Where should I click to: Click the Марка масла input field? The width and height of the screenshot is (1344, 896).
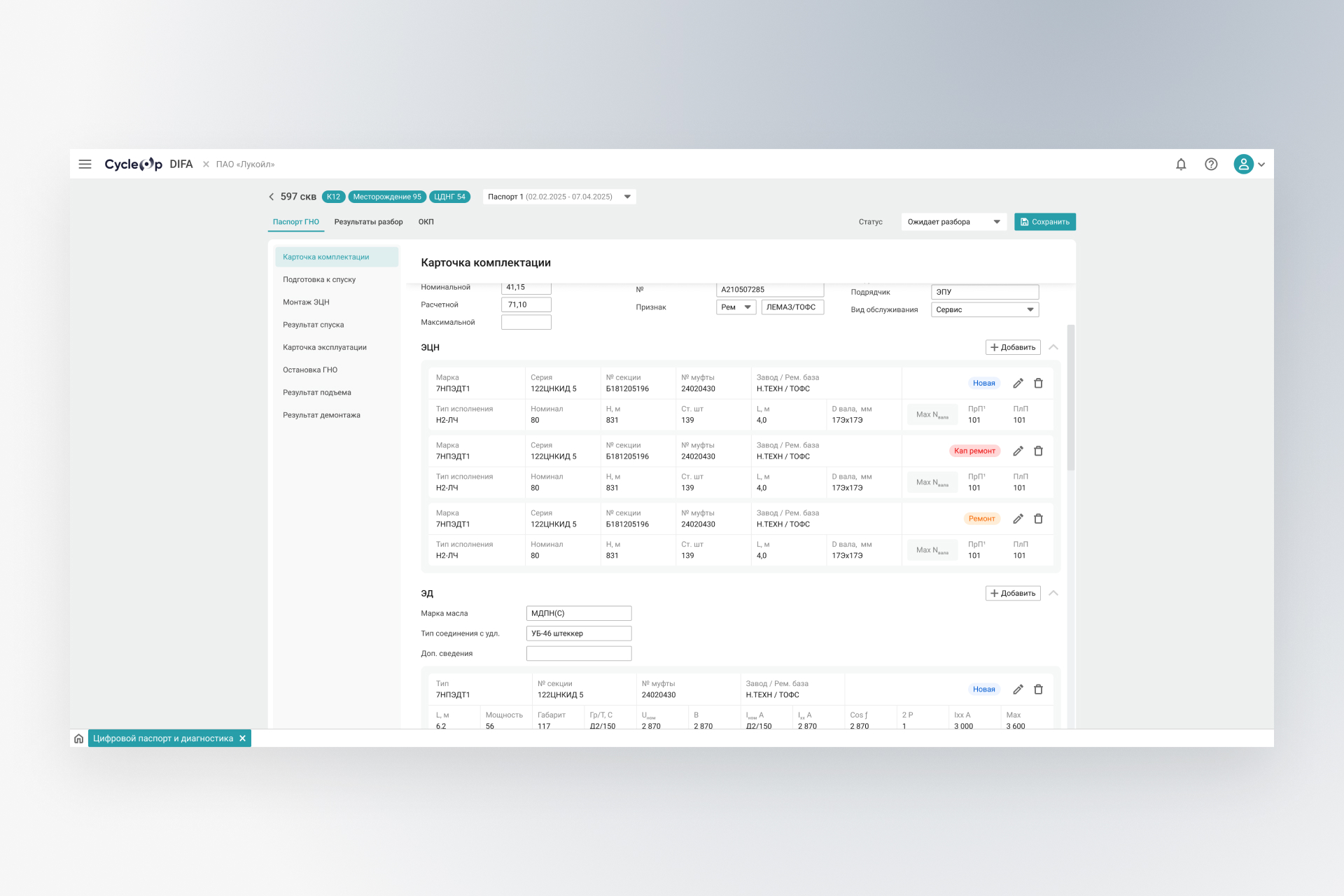(578, 614)
